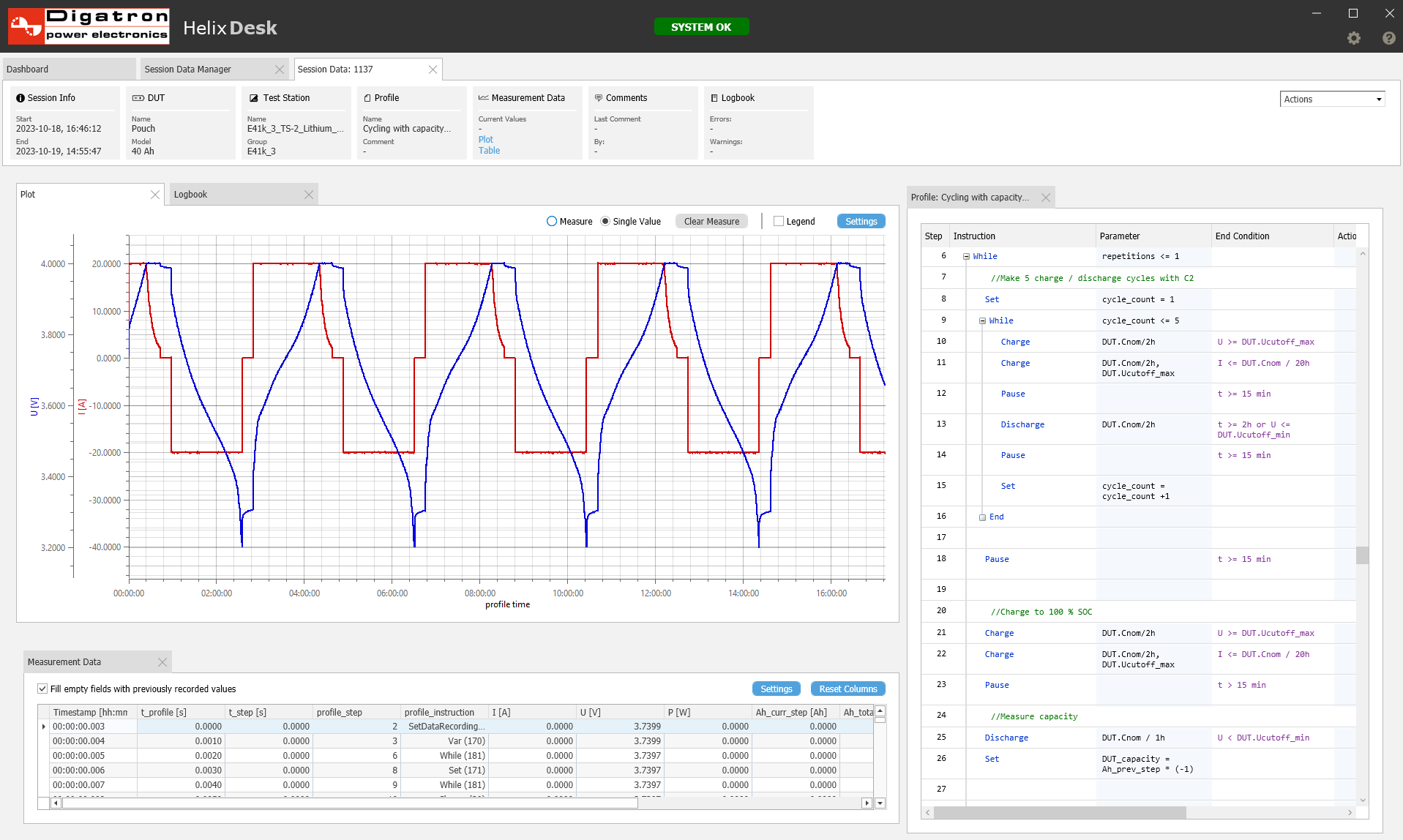
Task: Collapse the While loop at step 6
Action: tap(966, 257)
